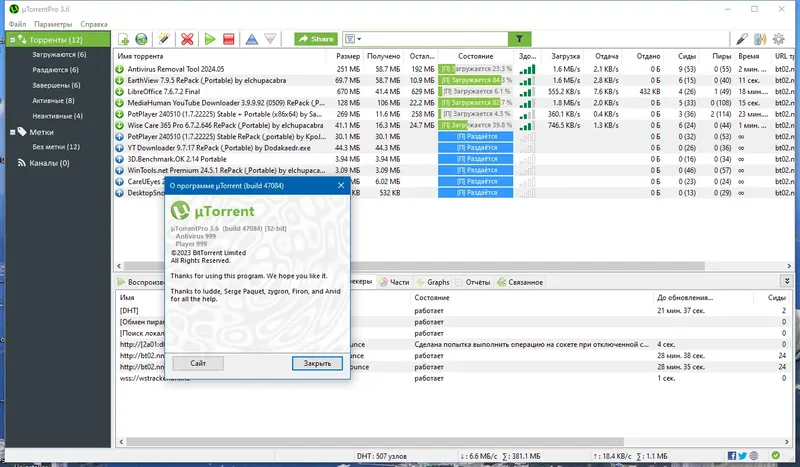Click the Twitter icon in status bar
The image size is (800, 467).
(742, 456)
